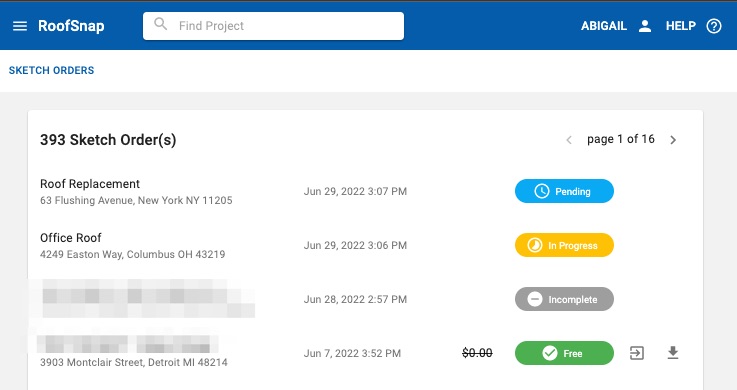Focus the Find Project search field
Screen dimensions: 737x390
click(x=273, y=26)
